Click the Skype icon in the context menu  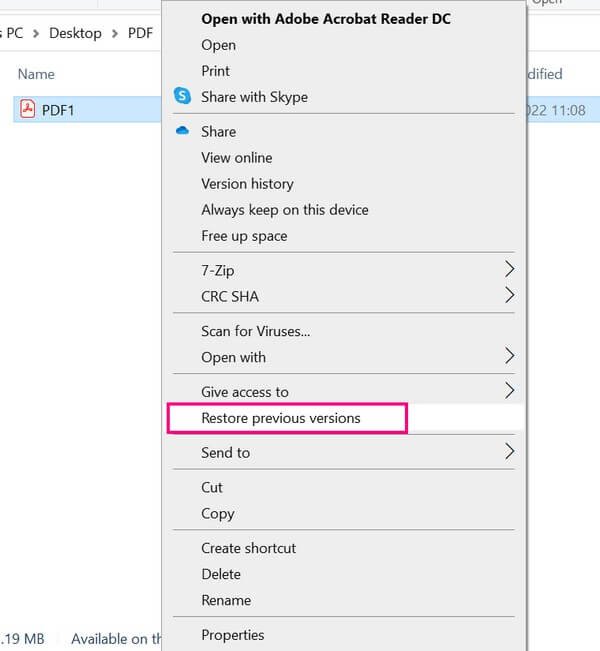click(182, 95)
